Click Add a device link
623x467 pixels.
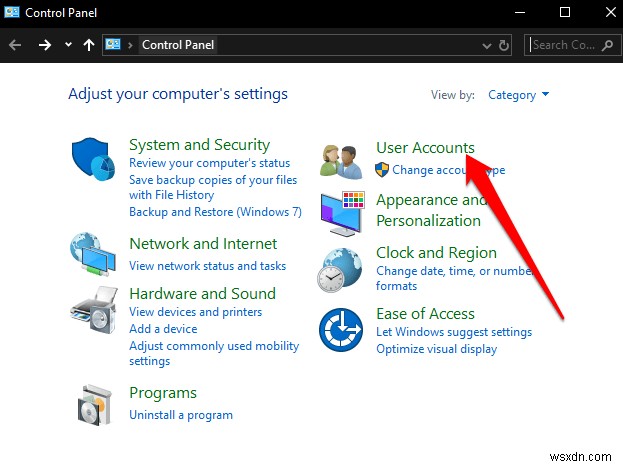[163, 329]
